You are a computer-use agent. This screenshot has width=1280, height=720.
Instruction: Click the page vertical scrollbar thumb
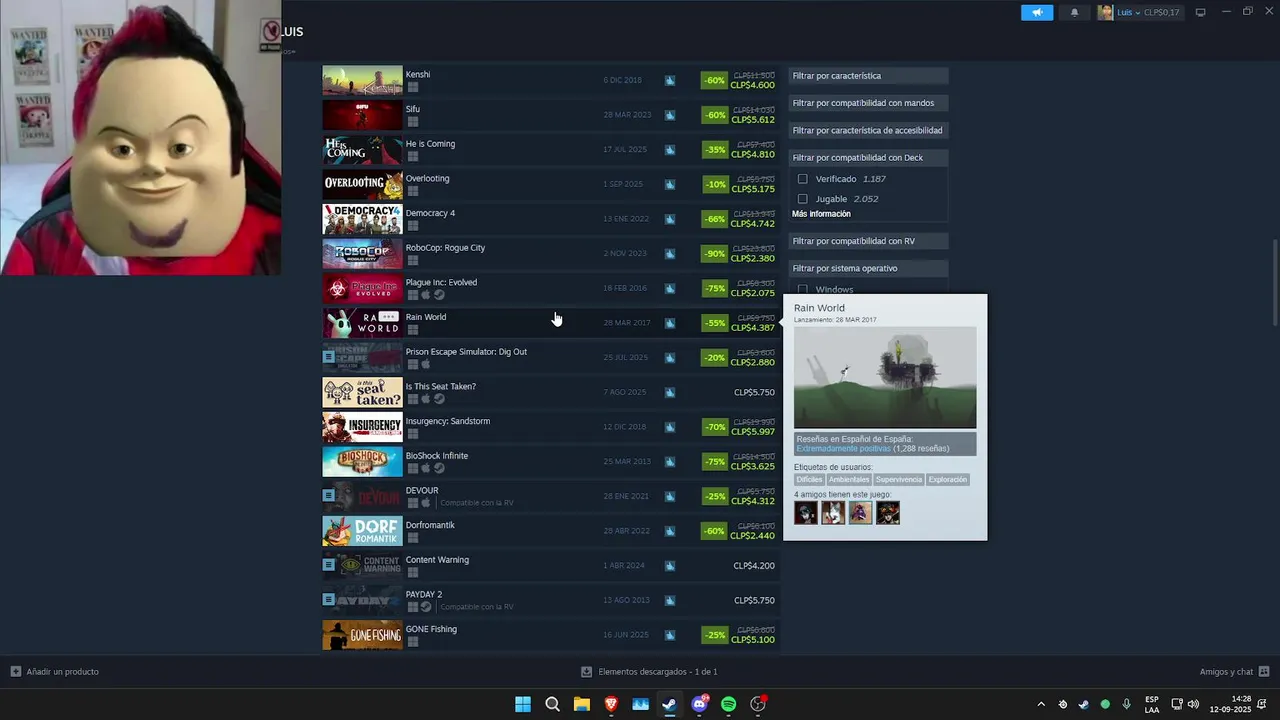pos(1275,282)
